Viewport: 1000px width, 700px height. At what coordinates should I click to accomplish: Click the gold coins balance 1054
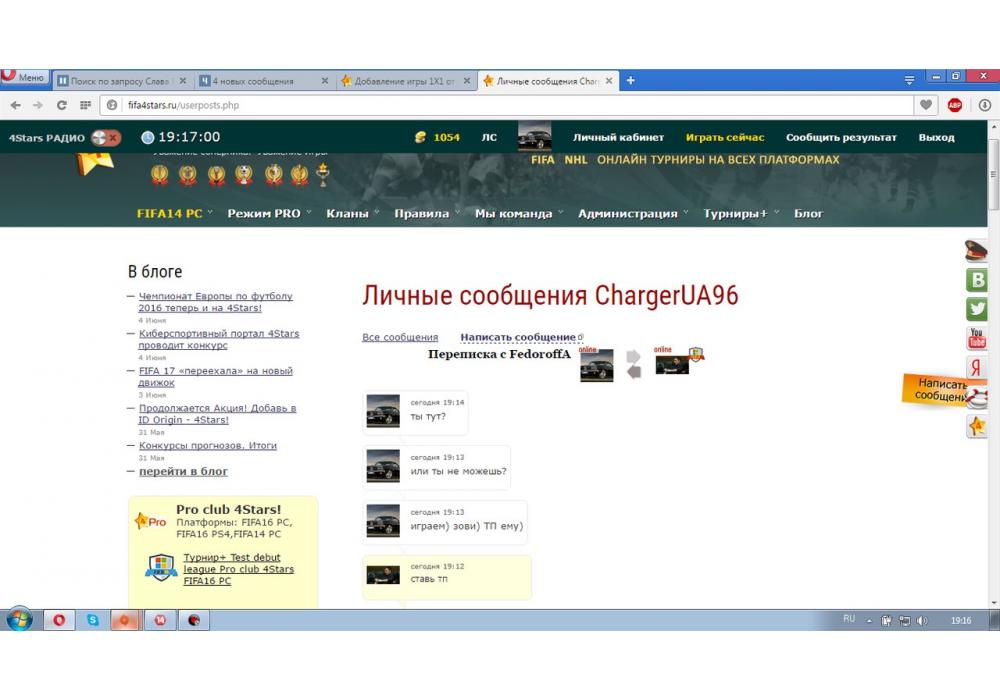[438, 138]
